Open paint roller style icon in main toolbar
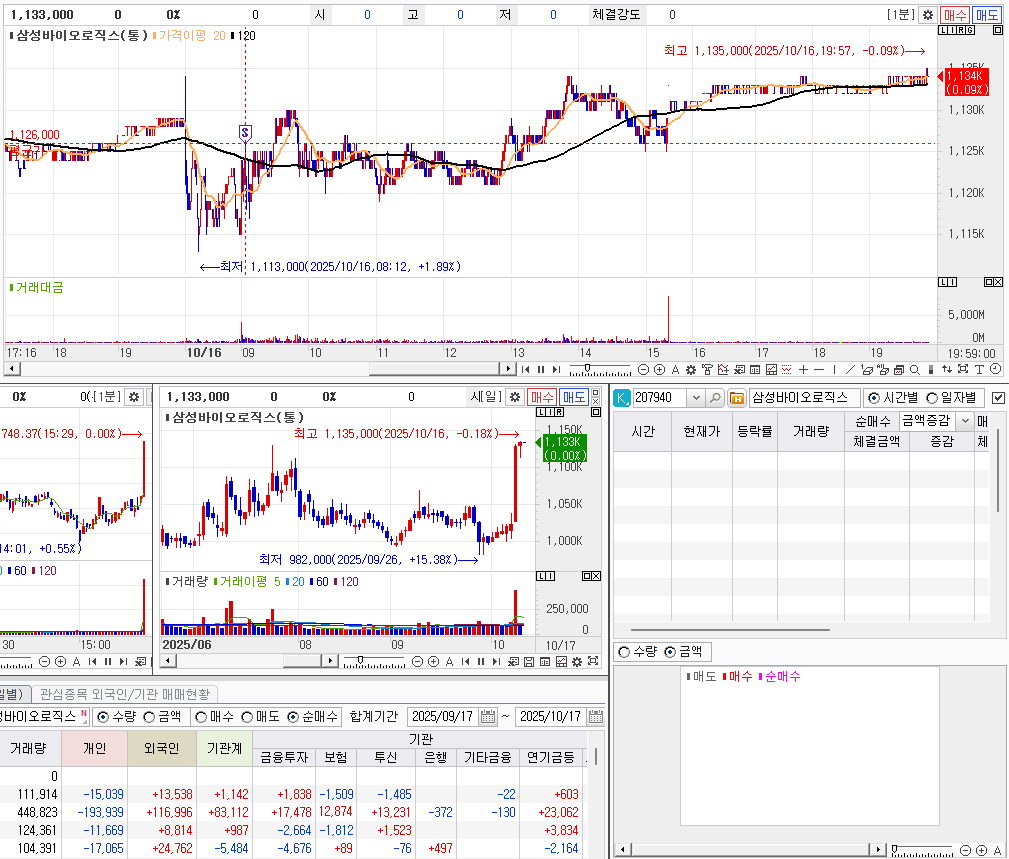The image size is (1009, 859). [x=707, y=369]
